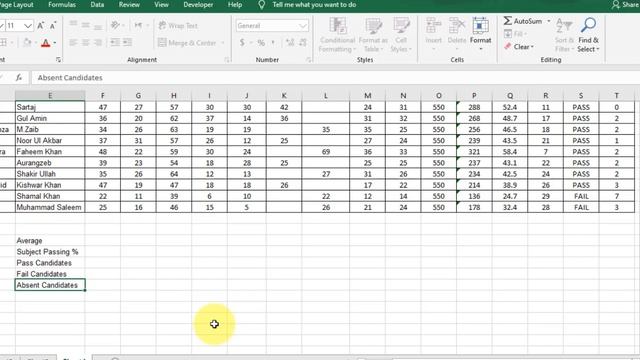The width and height of the screenshot is (640, 360).
Task: Open the Review tab
Action: (x=129, y=5)
